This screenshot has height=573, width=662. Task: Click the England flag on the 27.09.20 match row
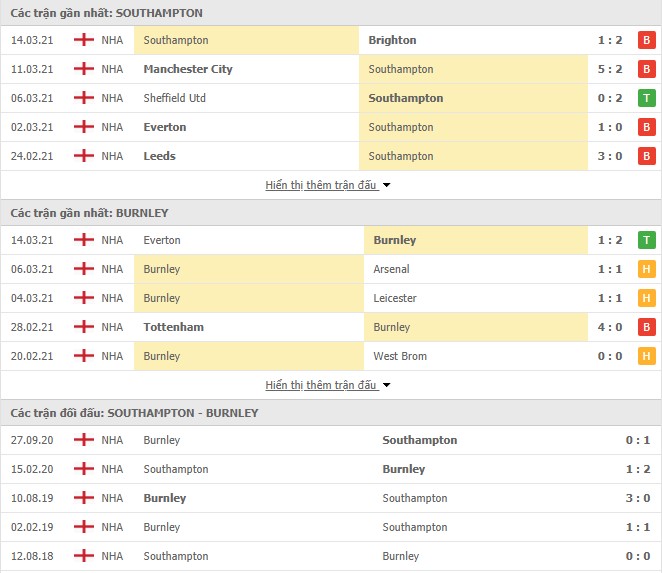point(84,440)
